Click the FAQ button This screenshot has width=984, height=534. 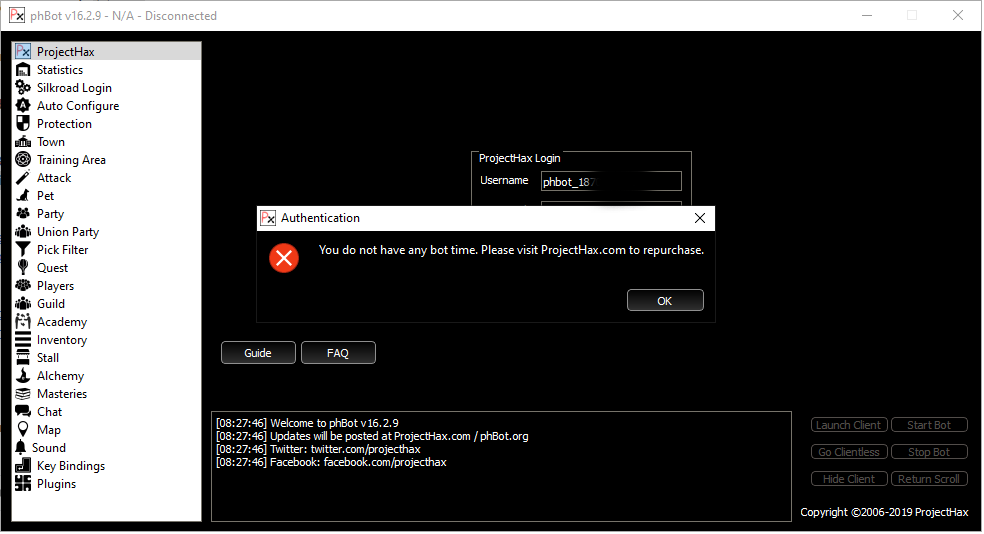coord(338,353)
